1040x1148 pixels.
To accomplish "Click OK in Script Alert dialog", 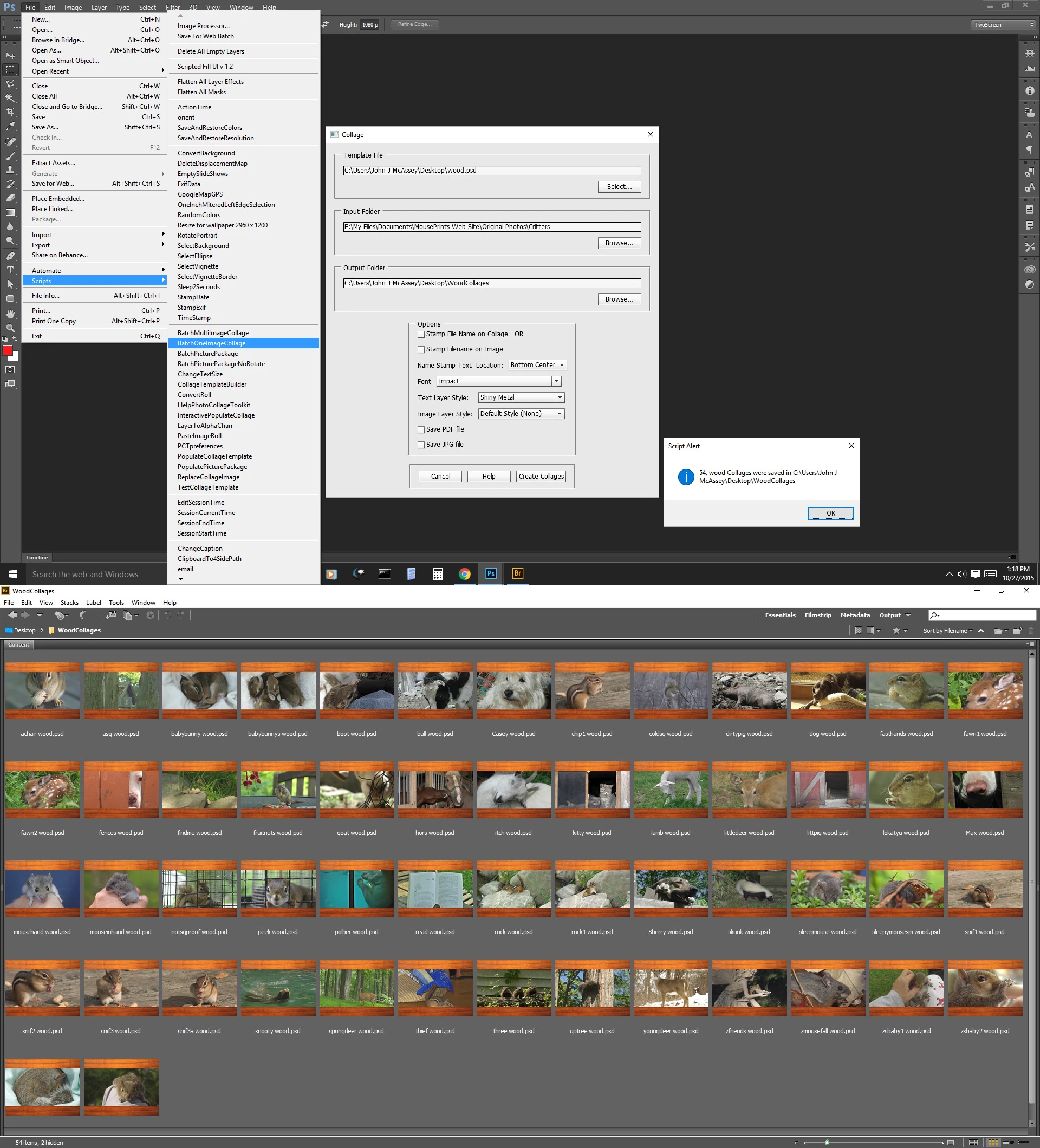I will 830,513.
